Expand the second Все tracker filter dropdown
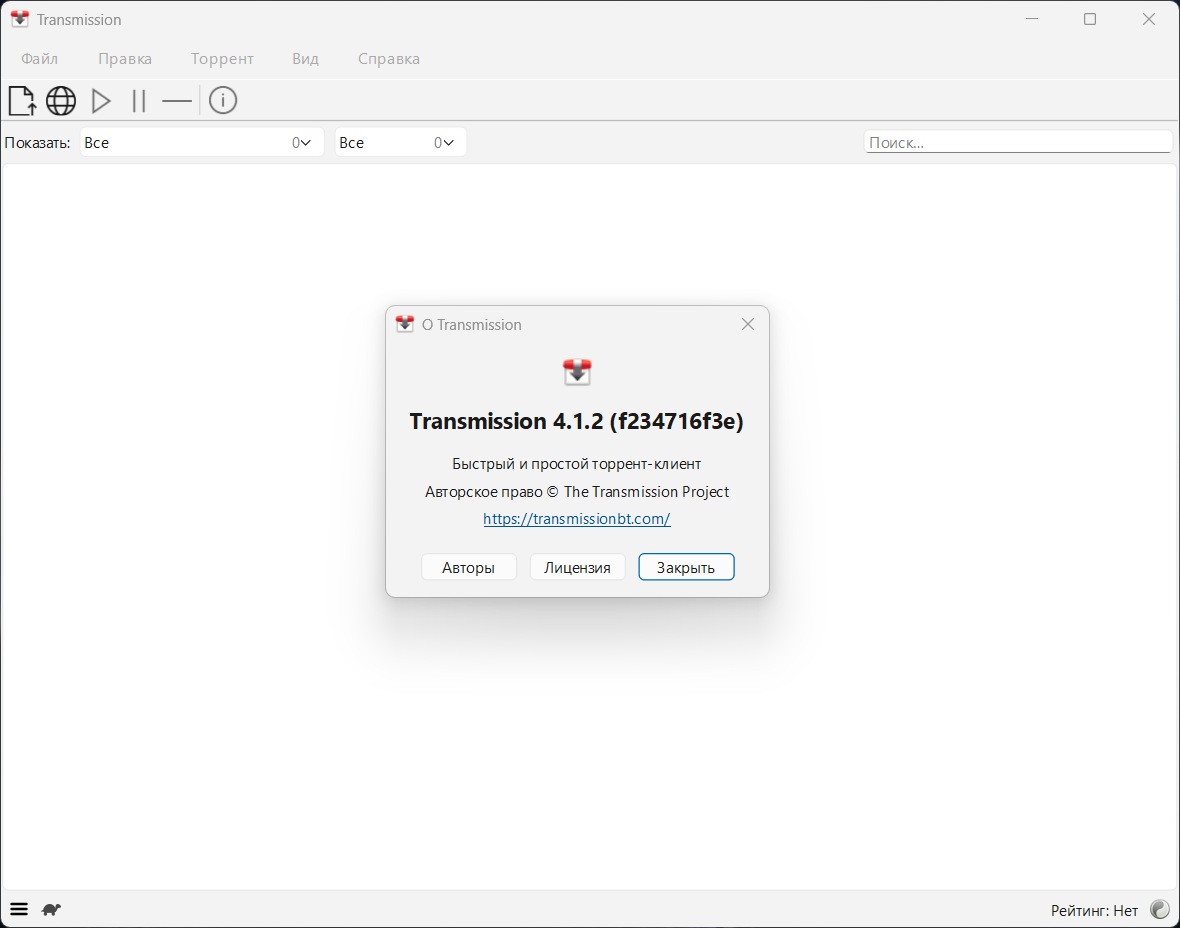Viewport: 1180px width, 928px height. [400, 142]
